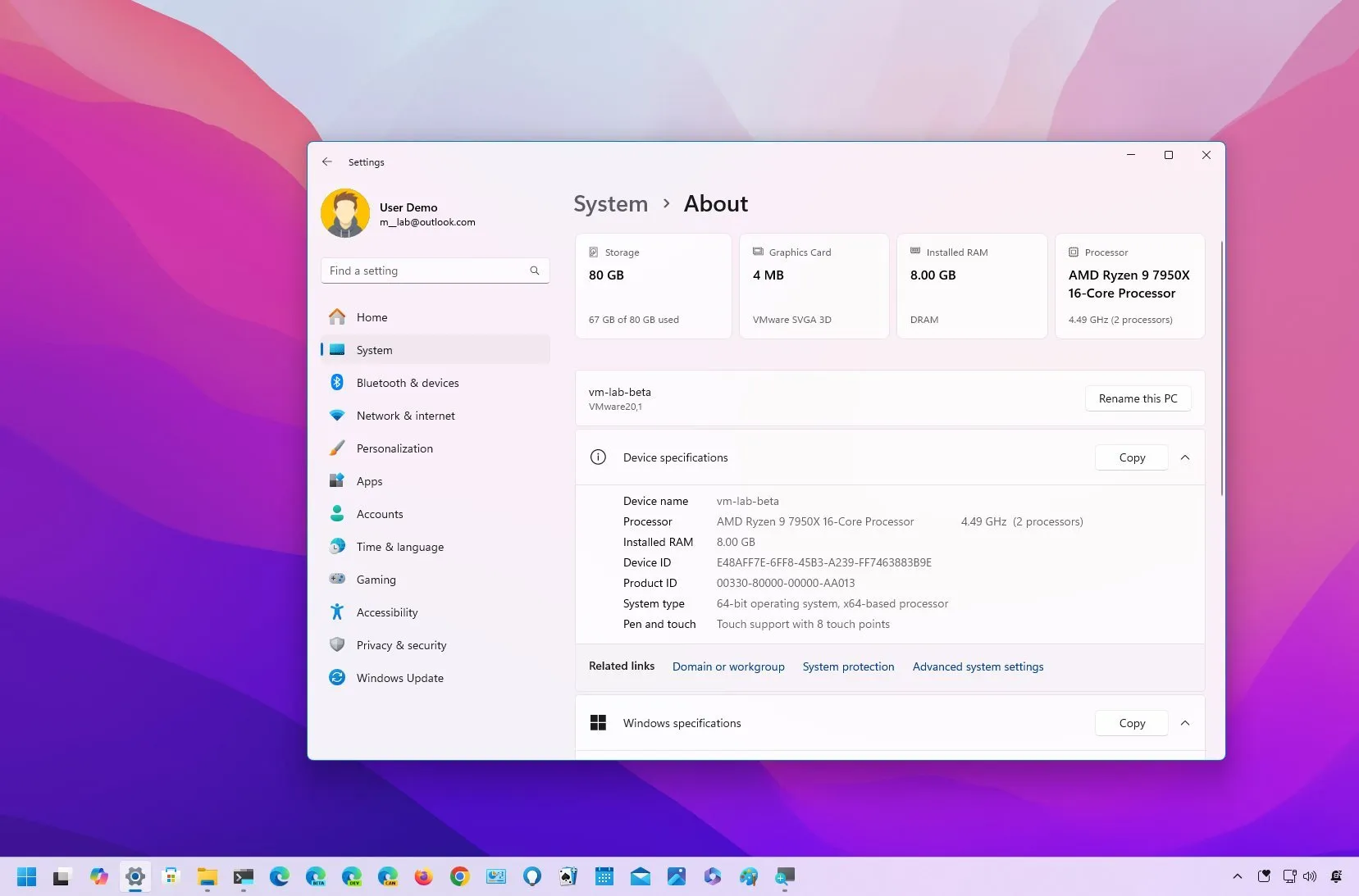Open Windows Update from the sidebar
1359x896 pixels.
[x=400, y=678]
